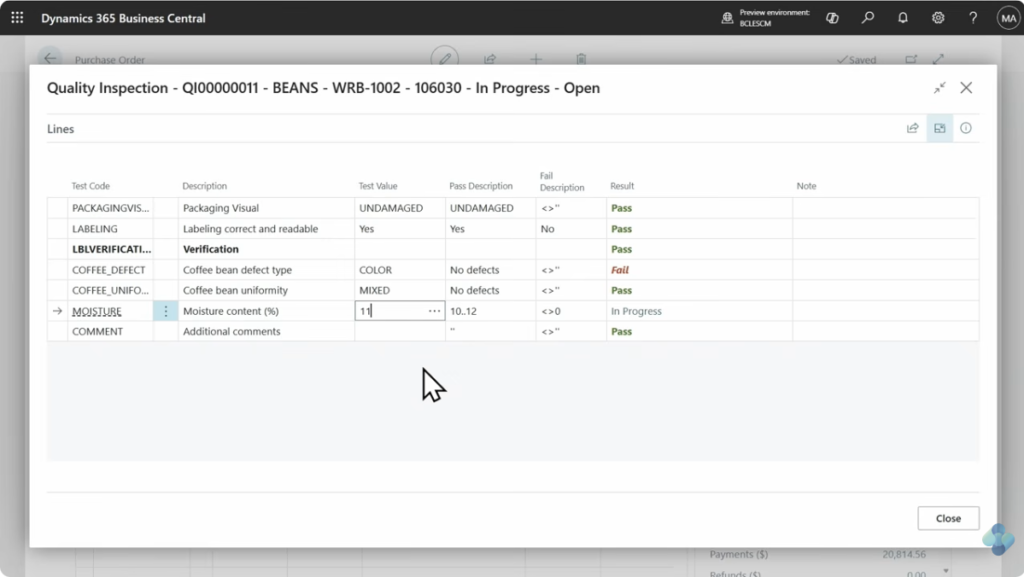1024x577 pixels.
Task: Click the COLOR test value cell
Action: (x=400, y=270)
